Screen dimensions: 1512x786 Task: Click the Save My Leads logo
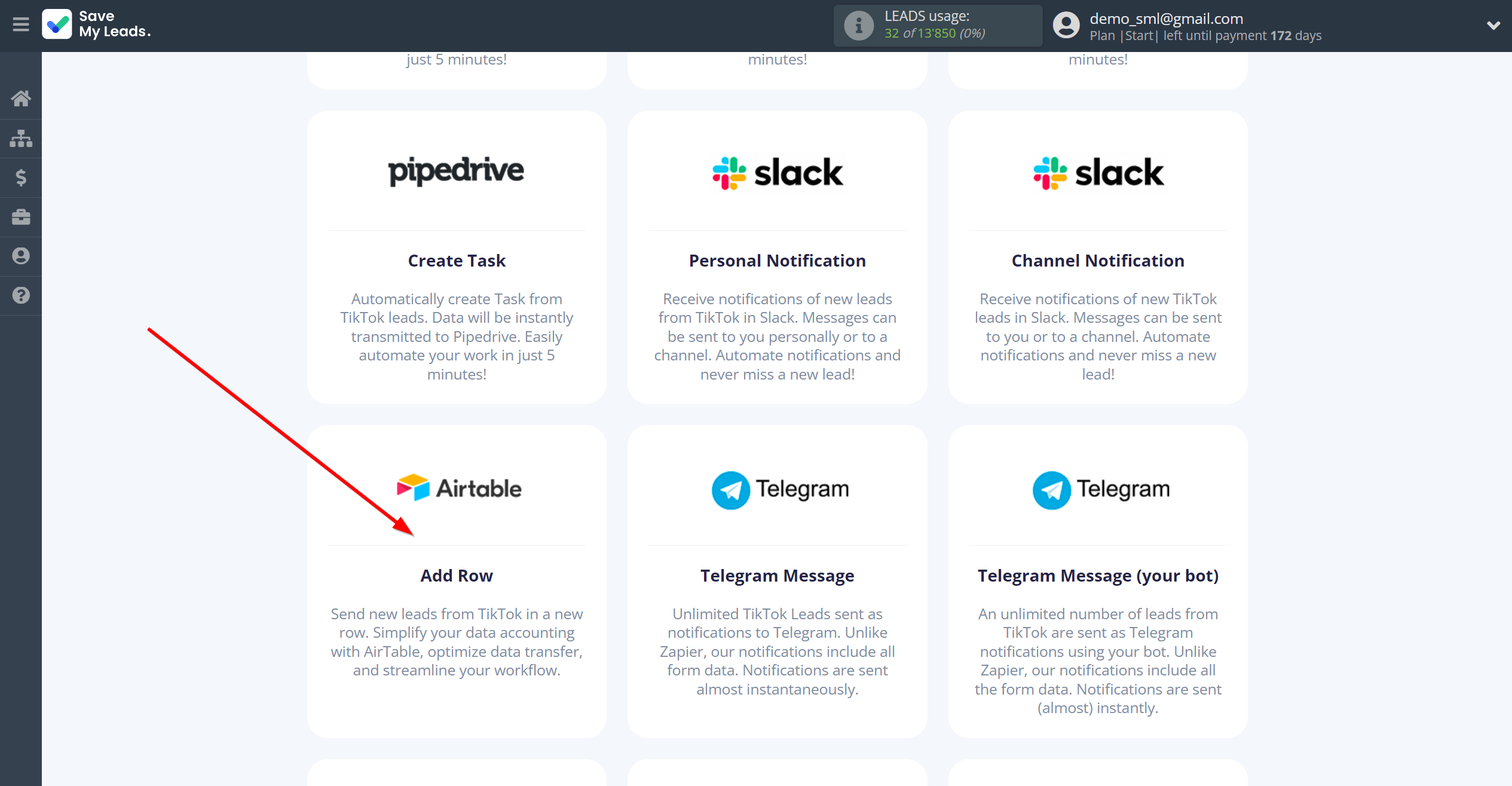pyautogui.click(x=97, y=25)
